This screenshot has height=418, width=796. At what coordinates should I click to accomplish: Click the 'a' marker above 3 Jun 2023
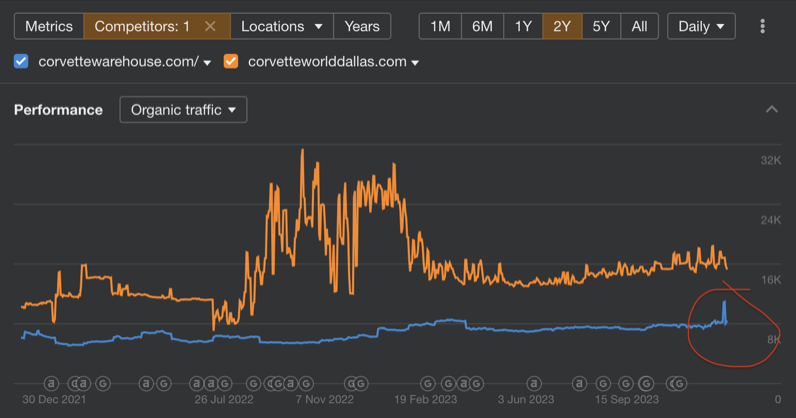(x=533, y=383)
